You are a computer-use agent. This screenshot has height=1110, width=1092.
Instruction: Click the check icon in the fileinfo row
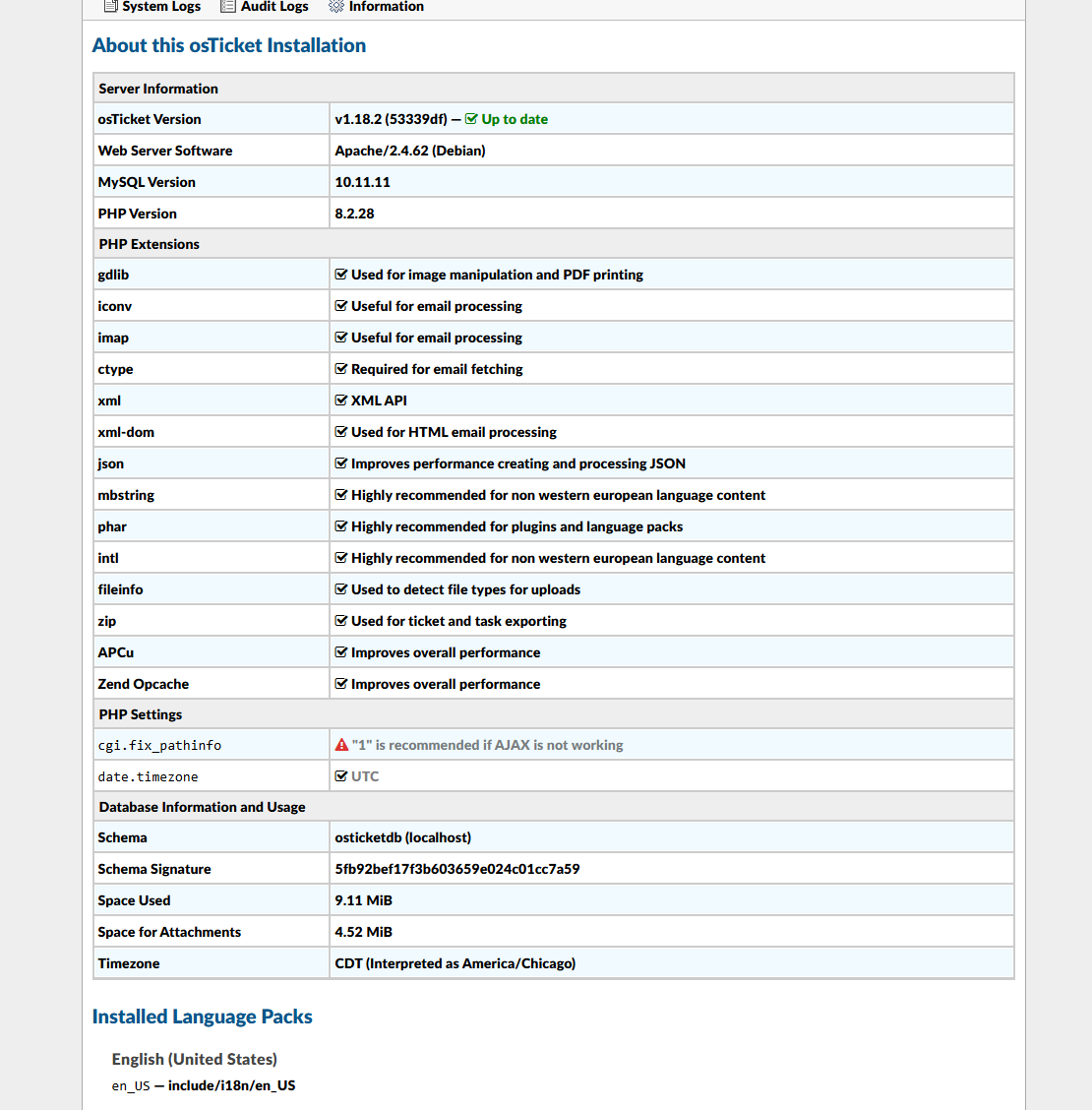(341, 589)
